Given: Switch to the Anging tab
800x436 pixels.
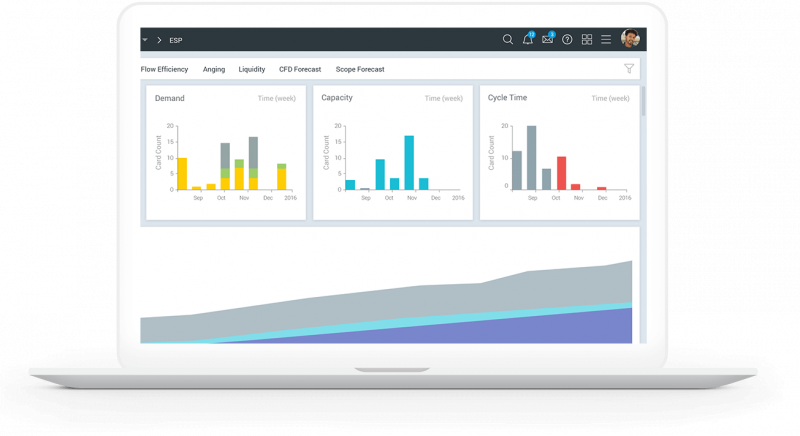Looking at the screenshot, I should (214, 69).
